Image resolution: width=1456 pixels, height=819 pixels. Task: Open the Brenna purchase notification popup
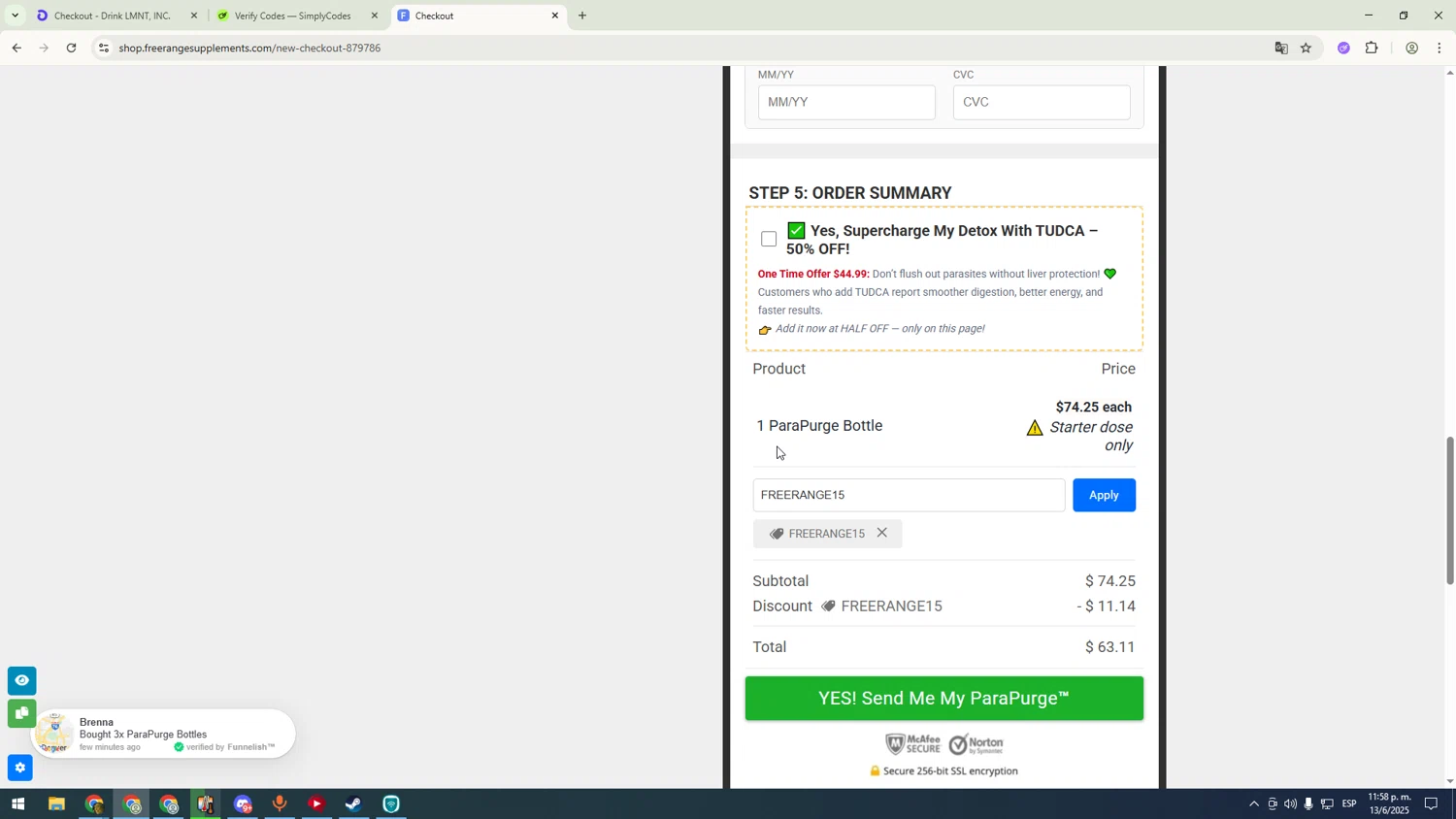pos(161,734)
